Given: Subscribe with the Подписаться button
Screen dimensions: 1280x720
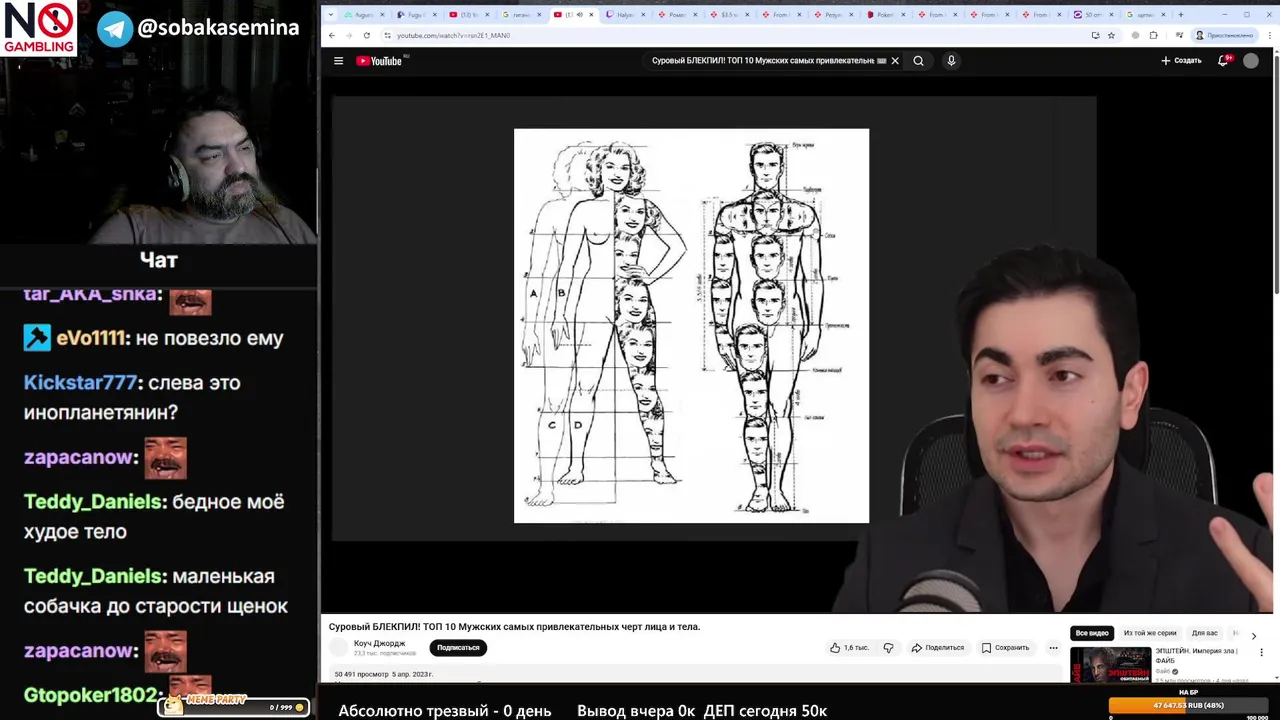Looking at the screenshot, I should (458, 648).
